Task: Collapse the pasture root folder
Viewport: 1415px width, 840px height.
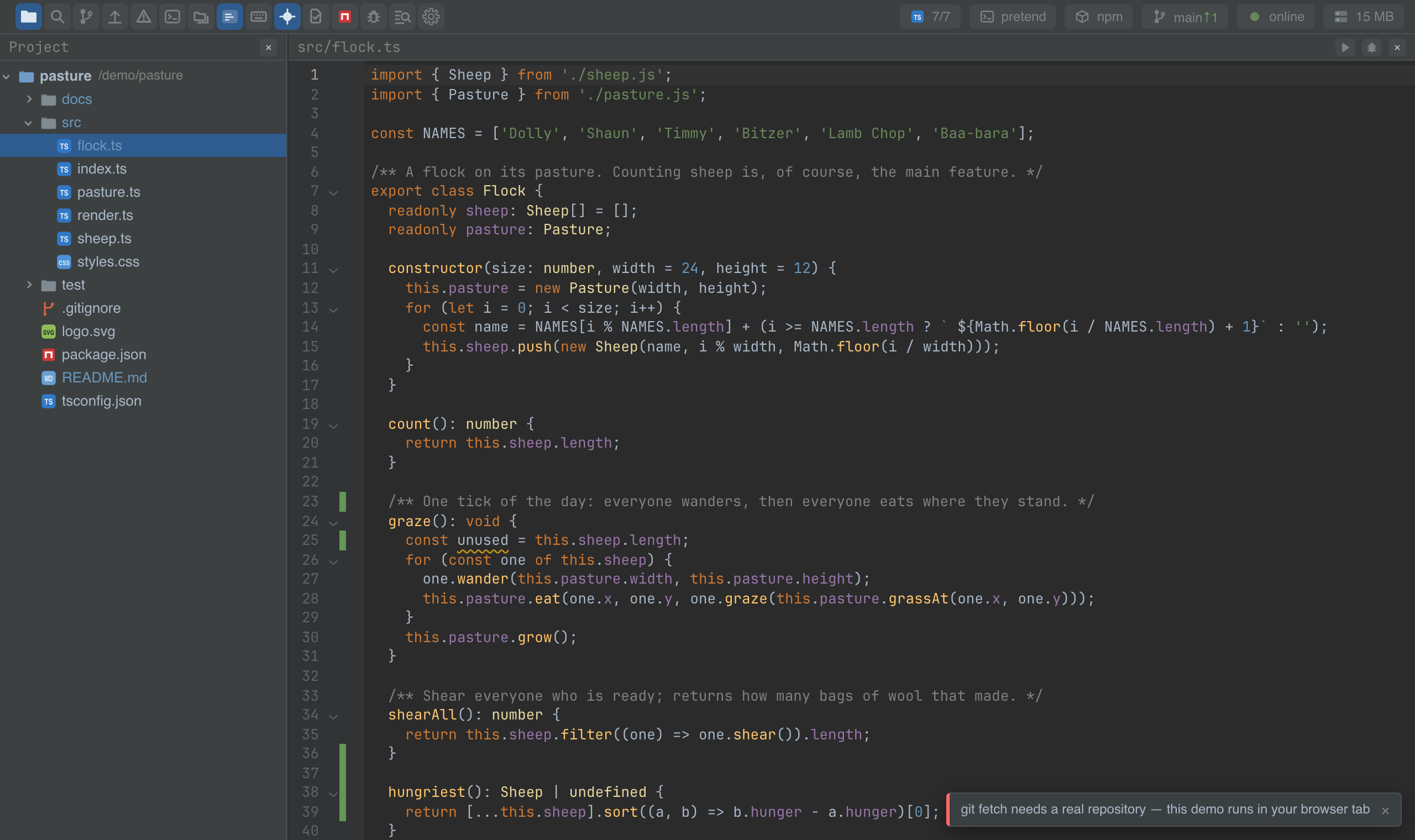Action: (7, 76)
